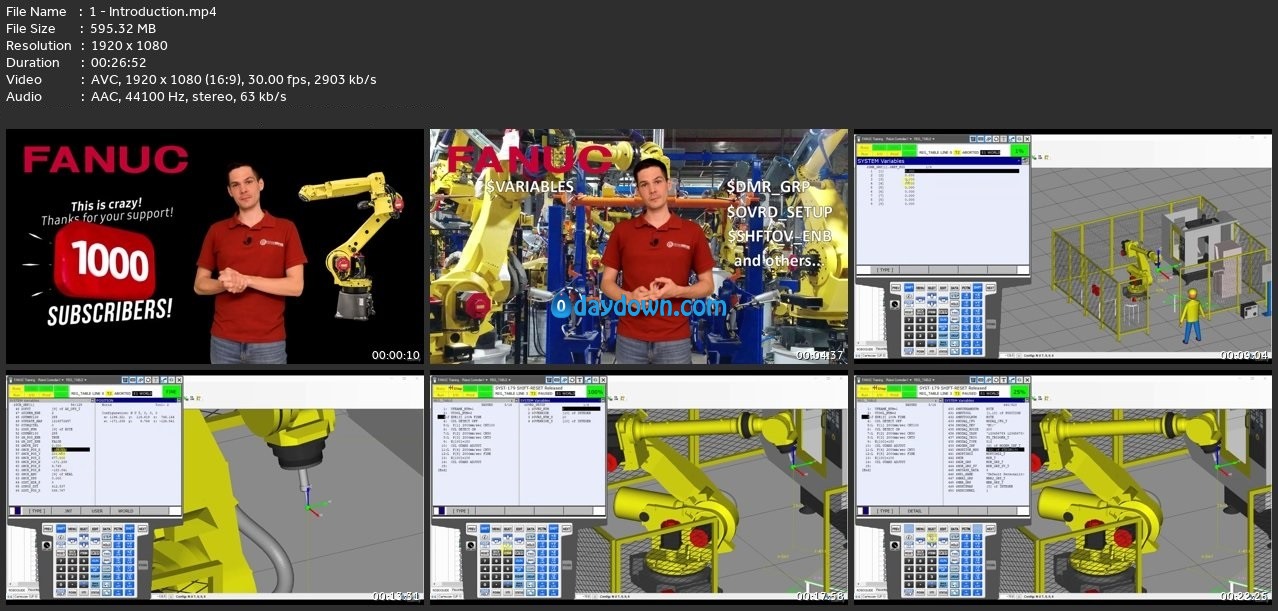
Task: Click the file name "1 - Introduction.mp4"
Action: pyautogui.click(x=153, y=12)
